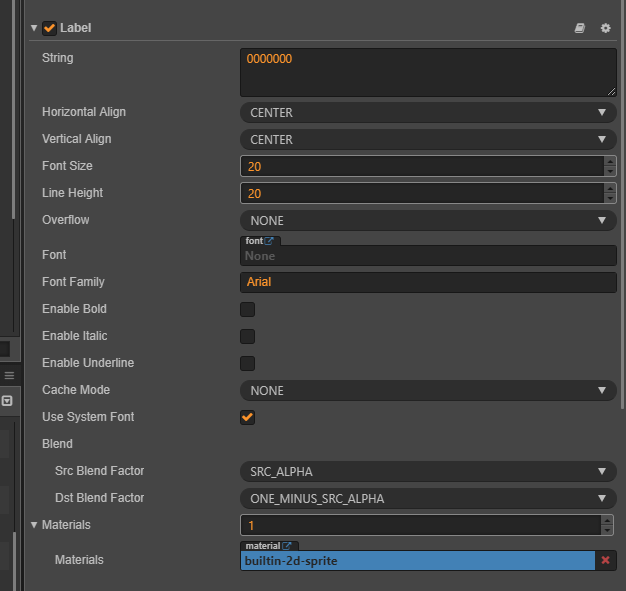The height and width of the screenshot is (591, 626).
Task: Remove builtin-2d-sprite material with red X
Action: [605, 561]
